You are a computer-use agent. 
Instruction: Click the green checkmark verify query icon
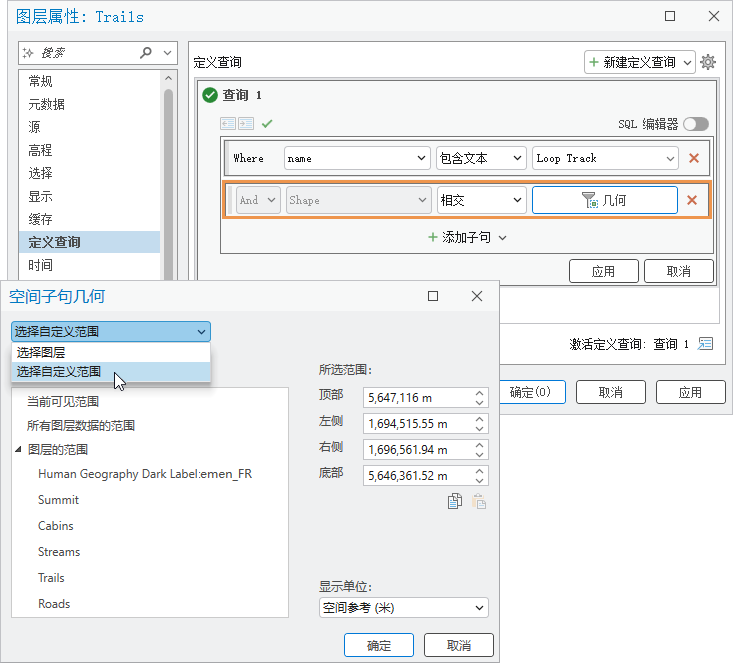pos(267,124)
